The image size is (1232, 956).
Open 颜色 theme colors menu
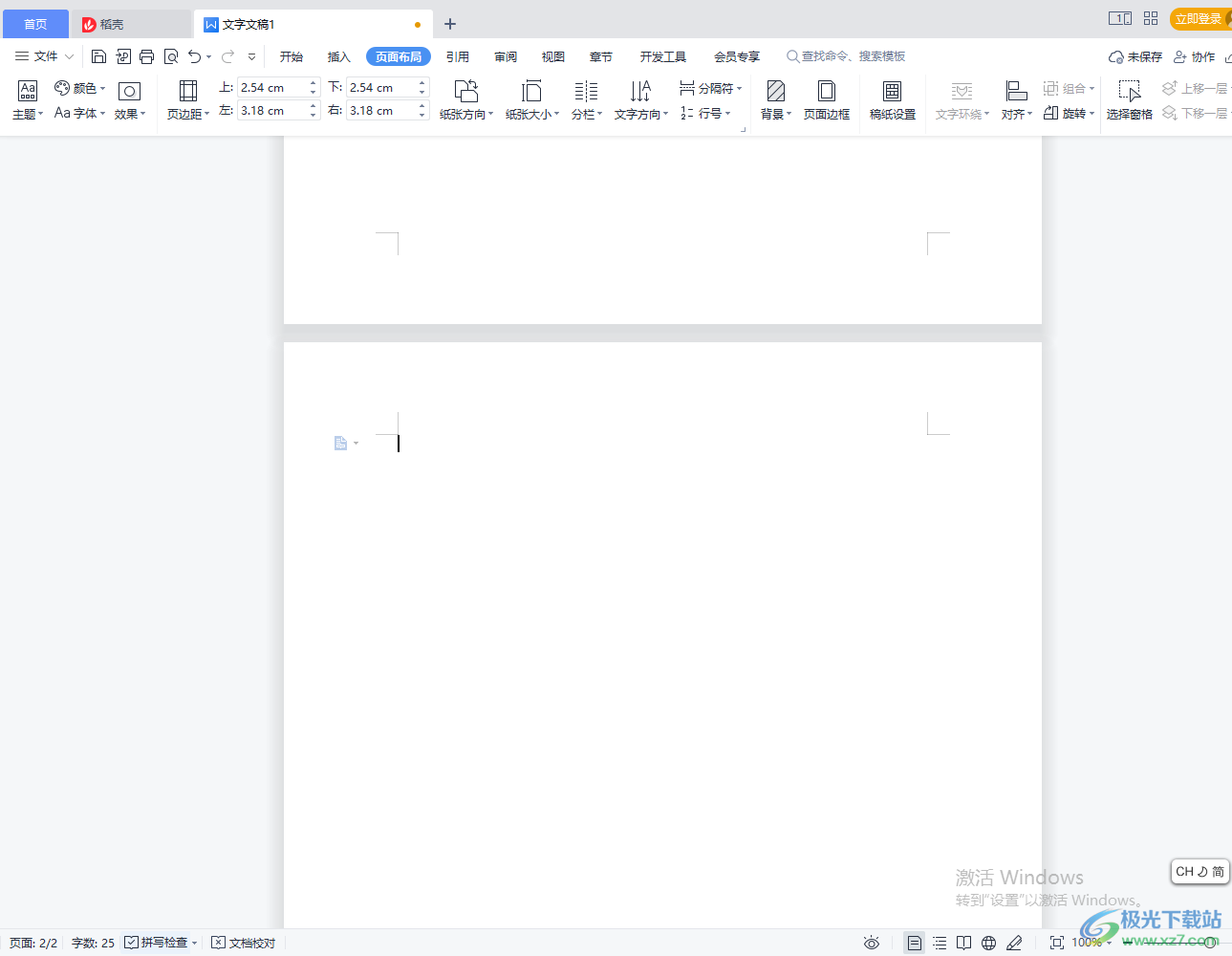pyautogui.click(x=79, y=88)
